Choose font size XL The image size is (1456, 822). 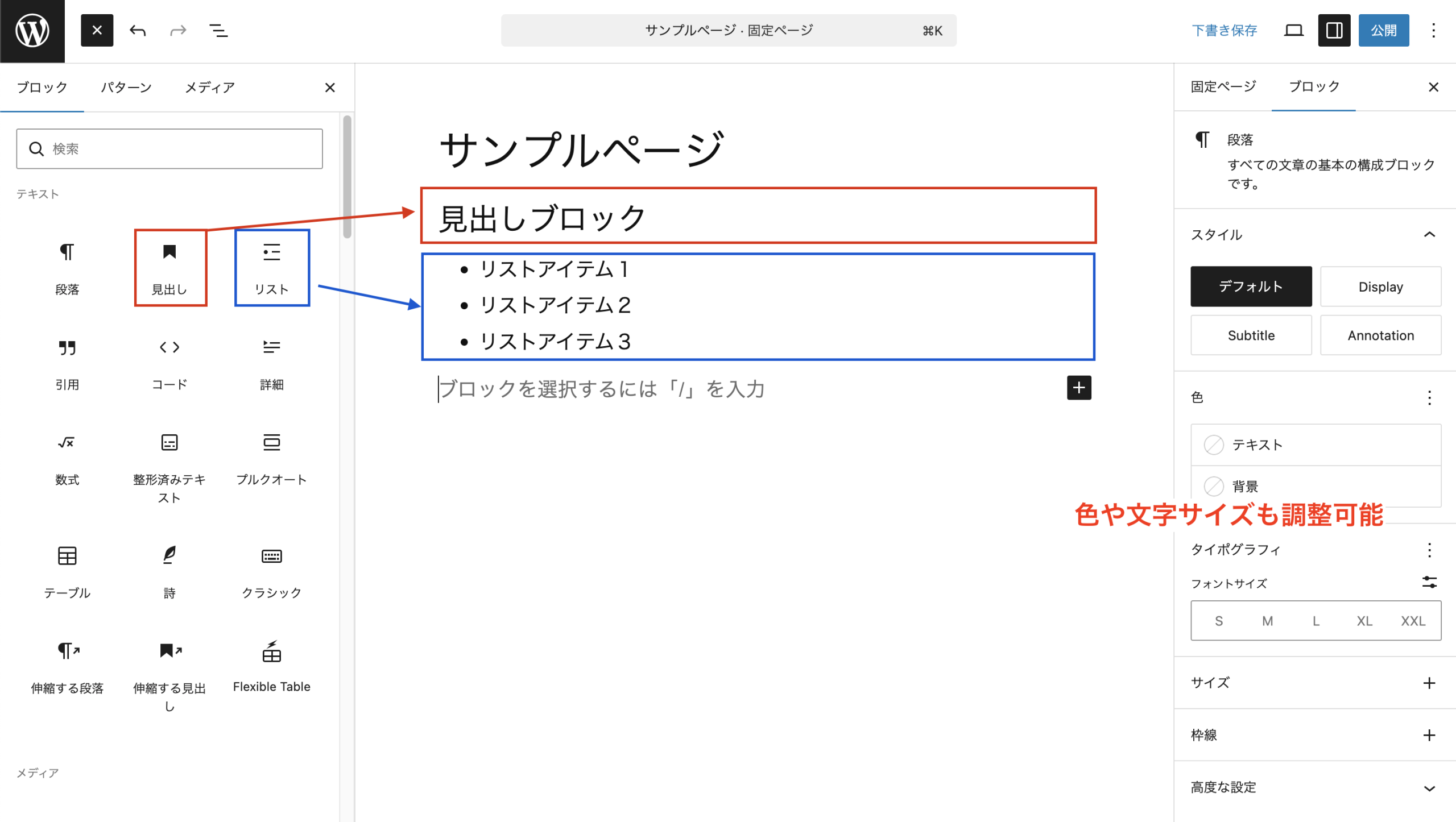1364,621
